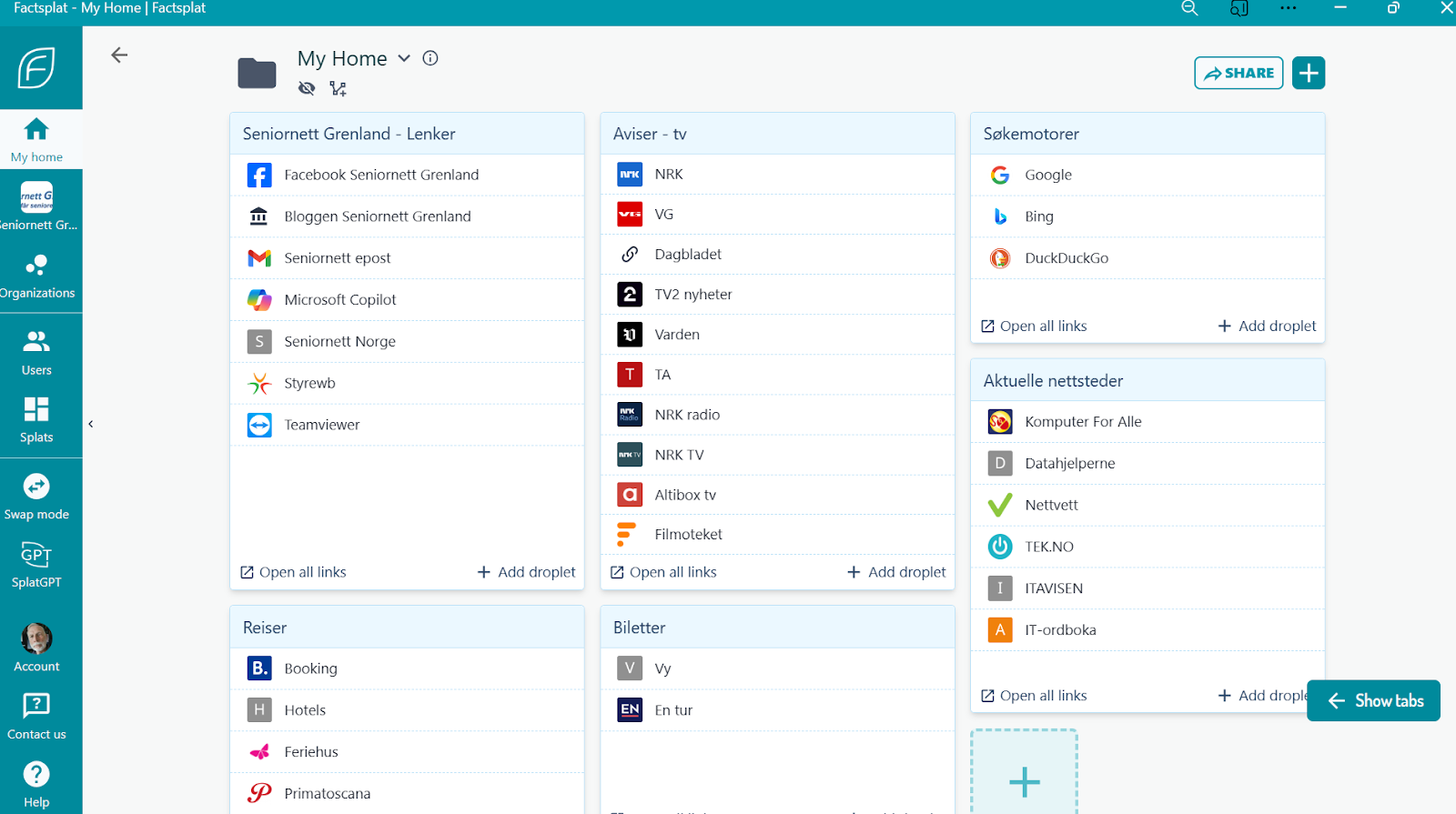Click the title bar zoom magnifier icon
This screenshot has height=814, width=1456.
click(x=1189, y=8)
